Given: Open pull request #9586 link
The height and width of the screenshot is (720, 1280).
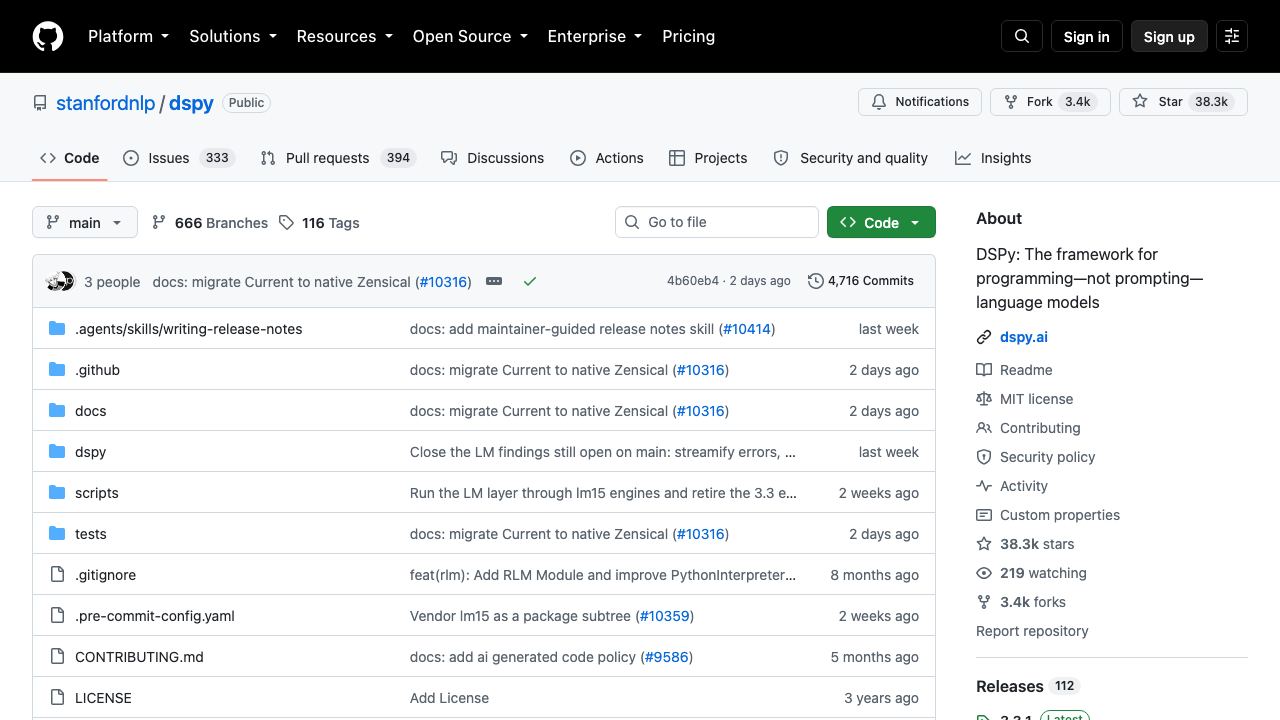Looking at the screenshot, I should 667,657.
